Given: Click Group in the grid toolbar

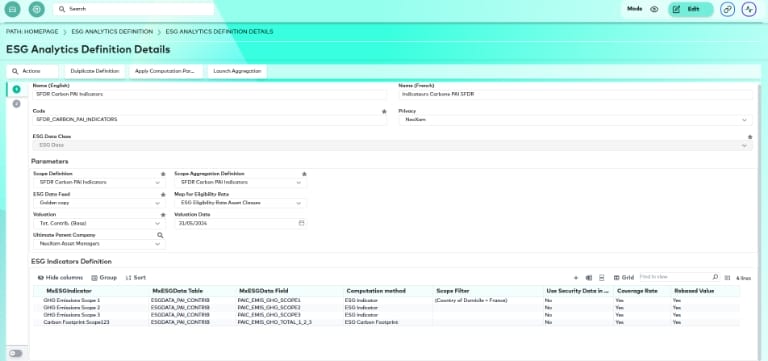Looking at the screenshot, I should click(x=104, y=278).
